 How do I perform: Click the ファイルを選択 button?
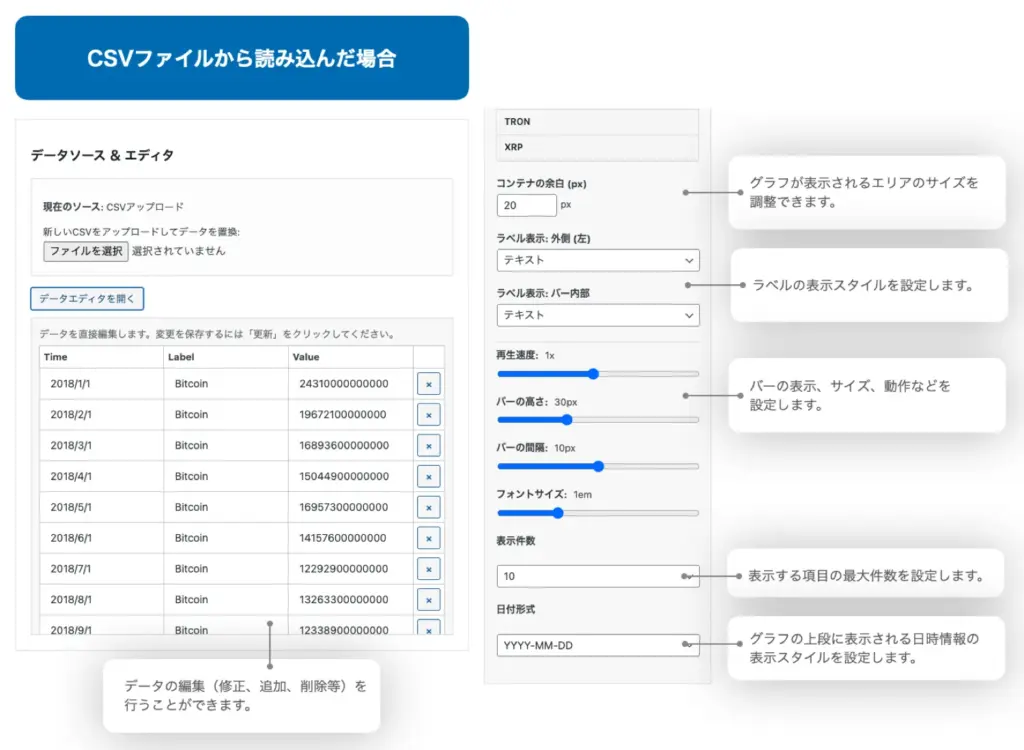tap(85, 251)
